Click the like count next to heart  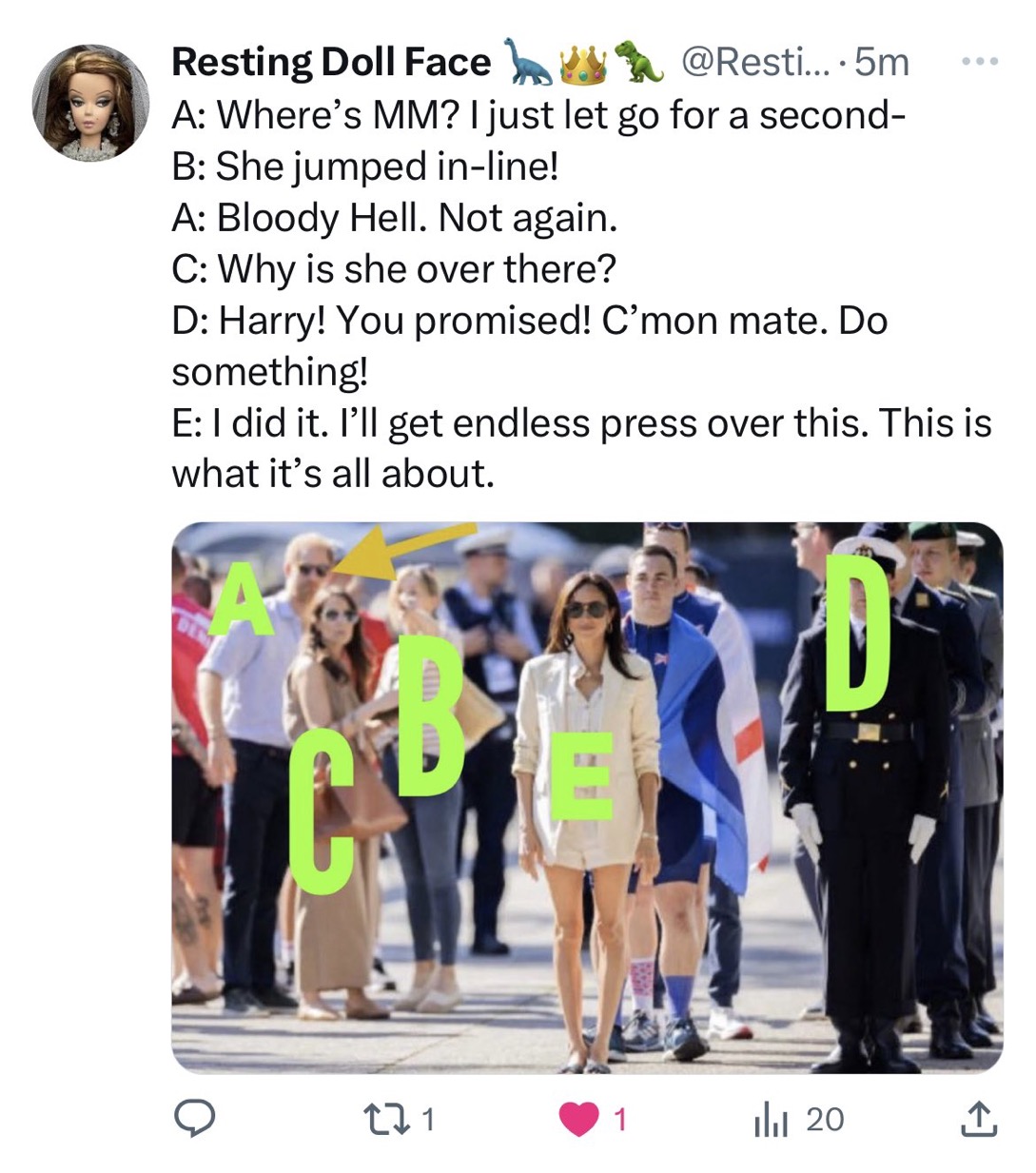(x=619, y=1120)
